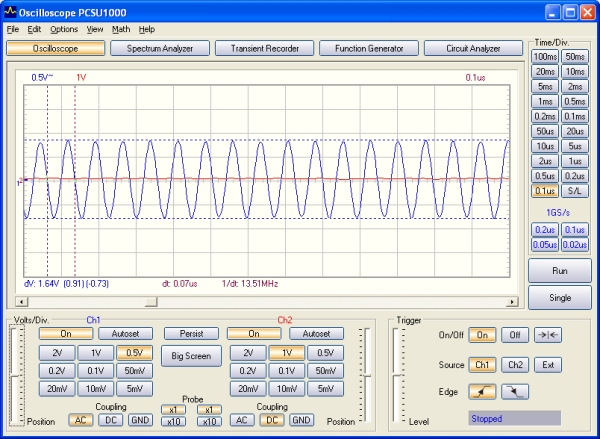This screenshot has height=439, width=600.
Task: Set time base to 1ms per division
Action: pos(545,101)
